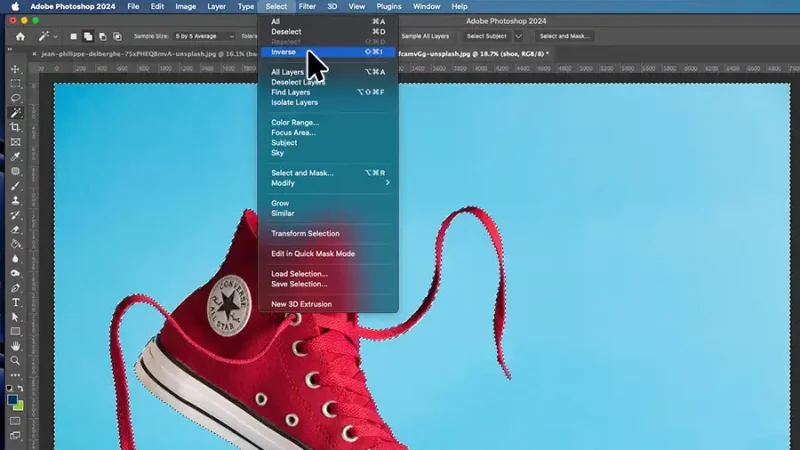Set the foreground color swatch
Viewport: 800px width, 450px height.
click(x=12, y=400)
